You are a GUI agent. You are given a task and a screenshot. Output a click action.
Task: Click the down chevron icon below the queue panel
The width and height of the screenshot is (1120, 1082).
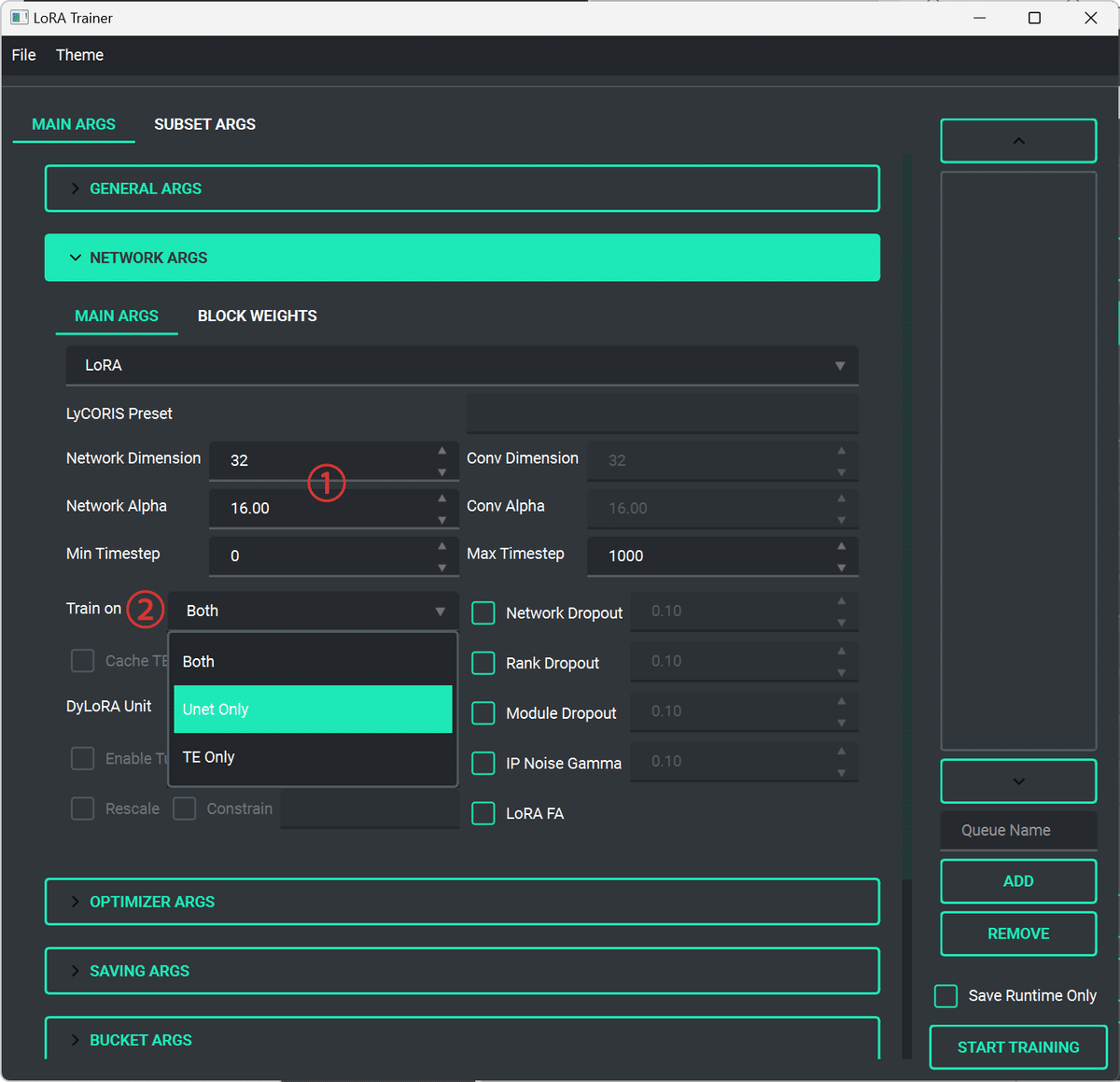pos(1017,781)
